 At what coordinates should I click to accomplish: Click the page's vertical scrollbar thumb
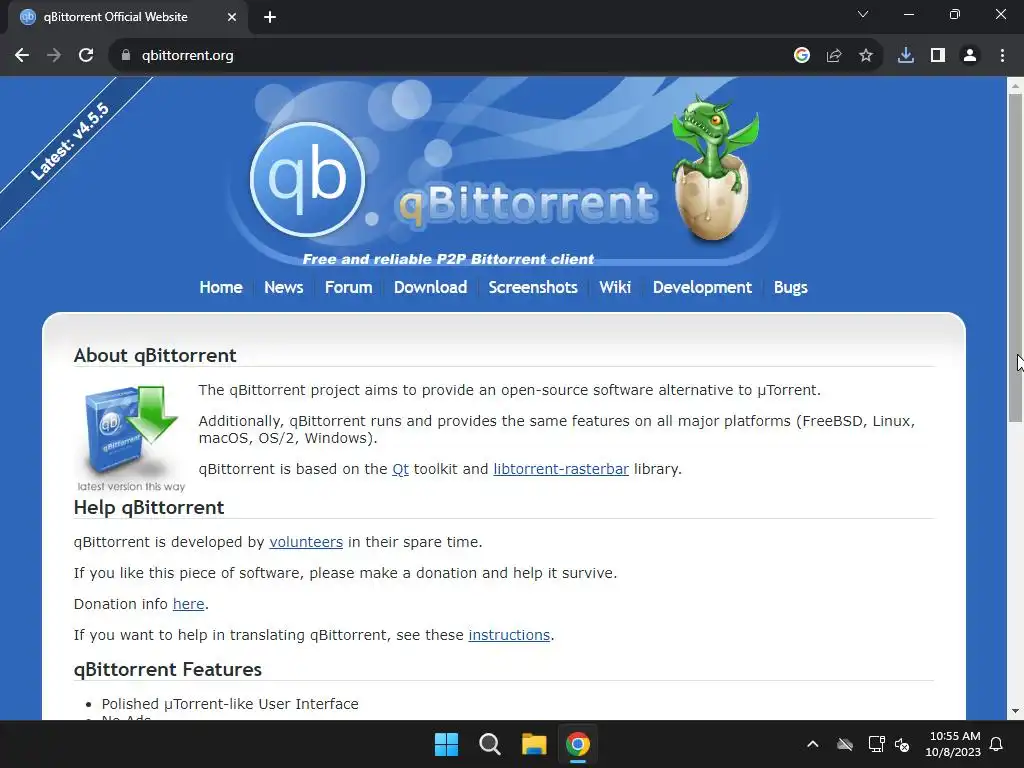[1015, 258]
